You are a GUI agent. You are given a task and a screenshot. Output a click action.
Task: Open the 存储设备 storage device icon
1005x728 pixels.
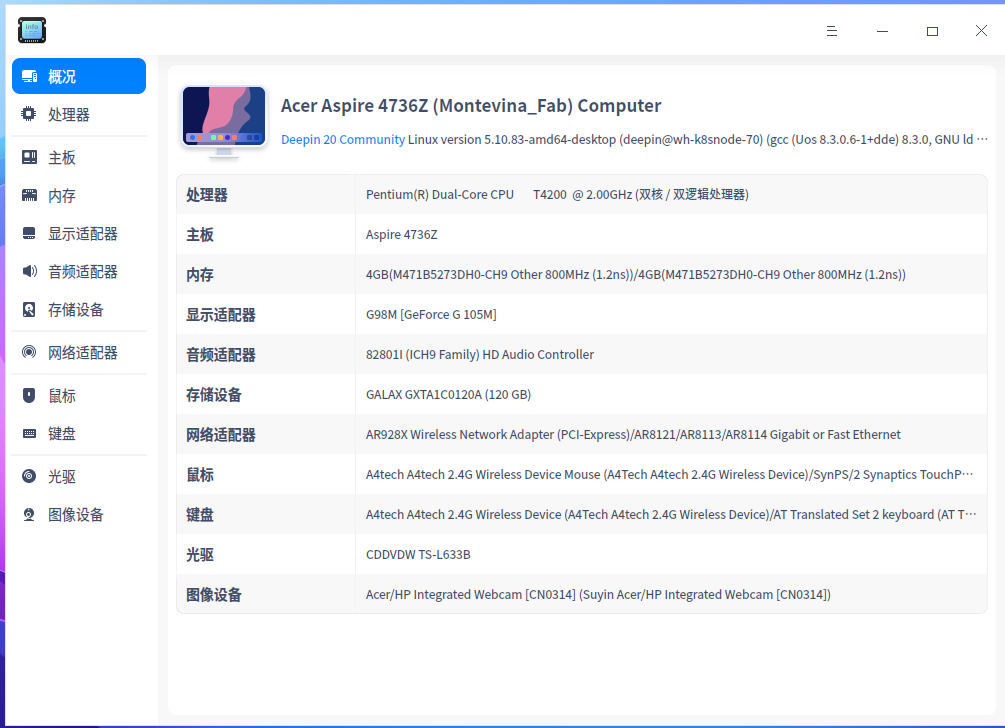(x=29, y=309)
